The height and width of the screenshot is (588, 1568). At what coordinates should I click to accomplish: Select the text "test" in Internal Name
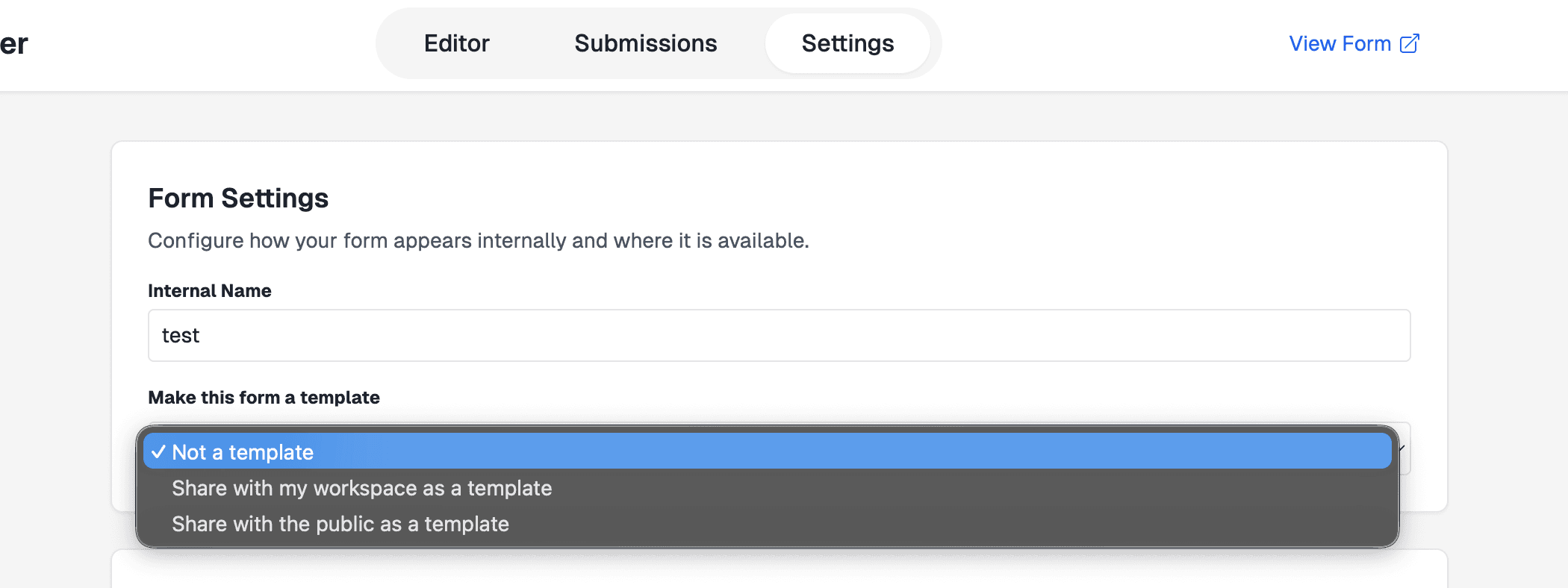coord(181,335)
